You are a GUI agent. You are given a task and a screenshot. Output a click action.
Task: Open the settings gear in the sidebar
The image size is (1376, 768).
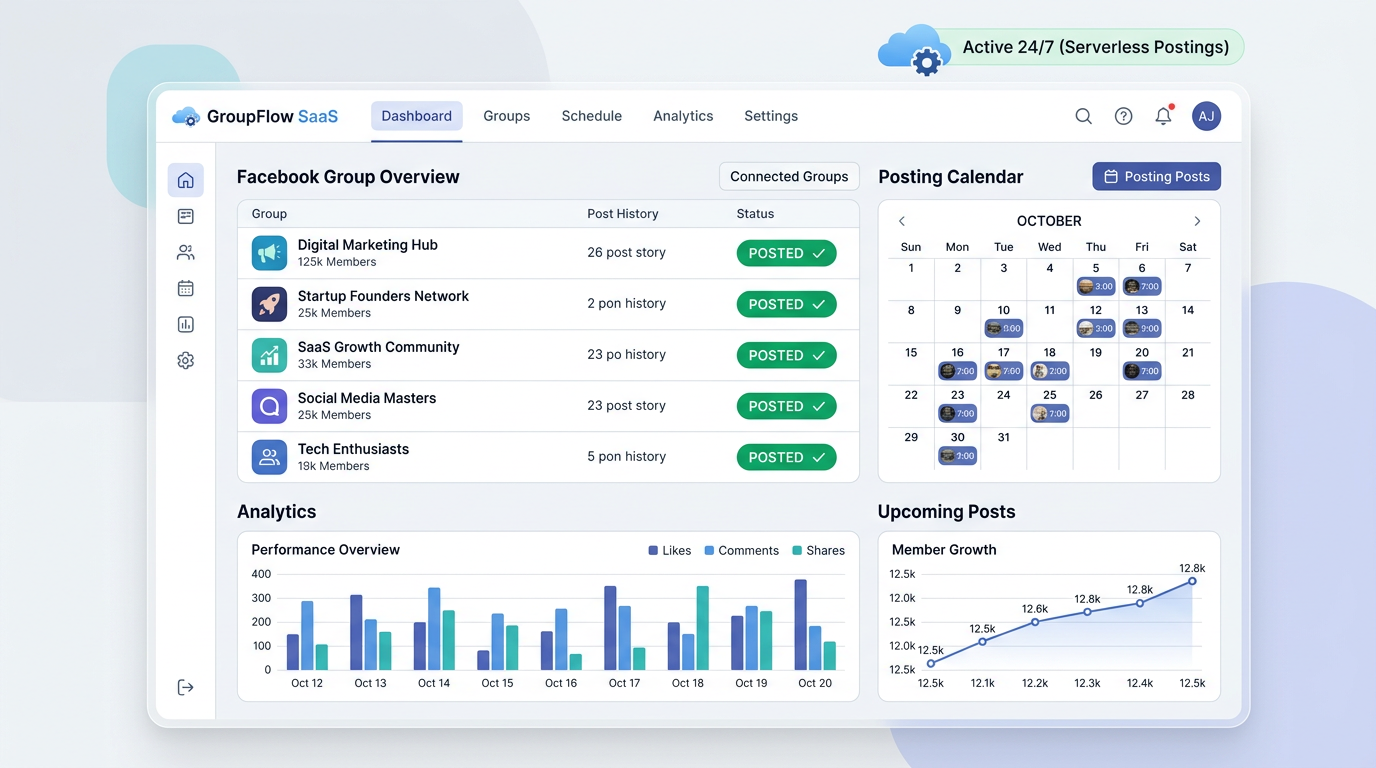pos(185,360)
